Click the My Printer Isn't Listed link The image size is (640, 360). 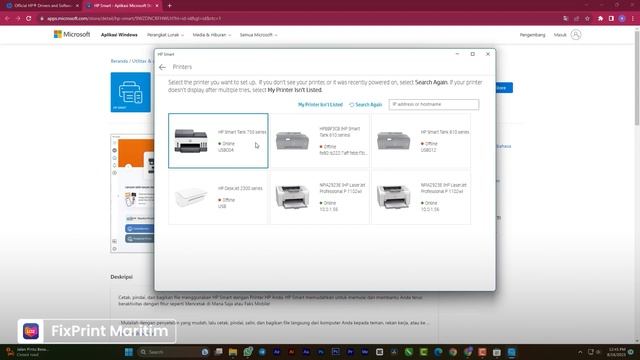pyautogui.click(x=320, y=105)
